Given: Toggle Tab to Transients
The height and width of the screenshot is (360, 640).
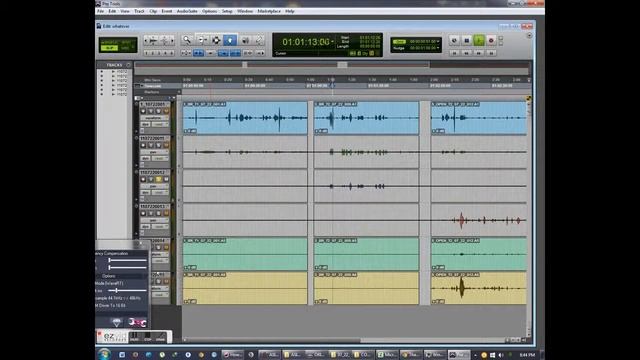Looking at the screenshot, I should pyautogui.click(x=198, y=53).
